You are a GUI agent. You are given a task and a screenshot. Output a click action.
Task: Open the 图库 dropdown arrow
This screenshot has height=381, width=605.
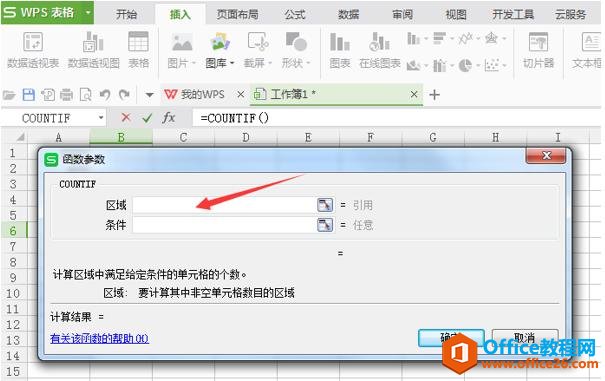(232, 63)
